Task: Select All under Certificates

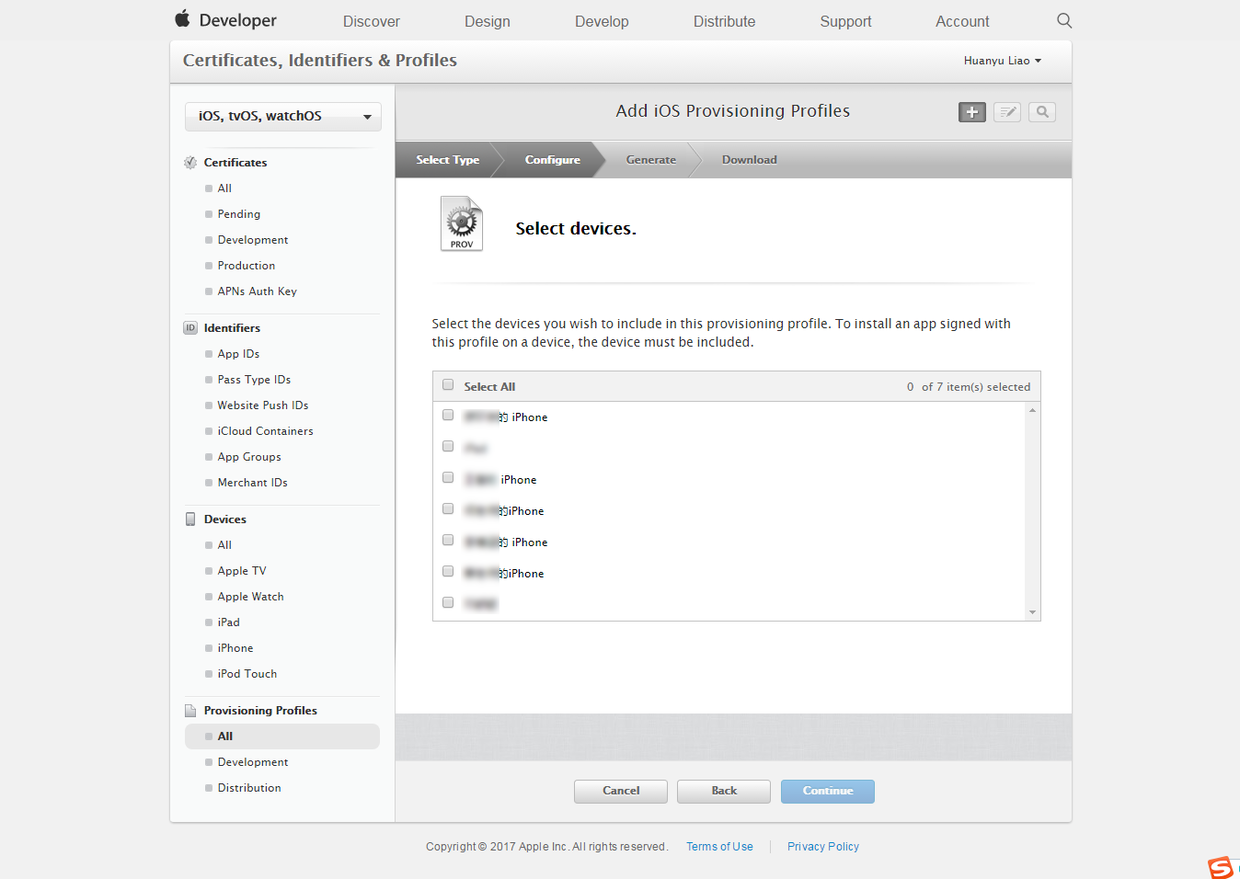Action: pos(224,188)
